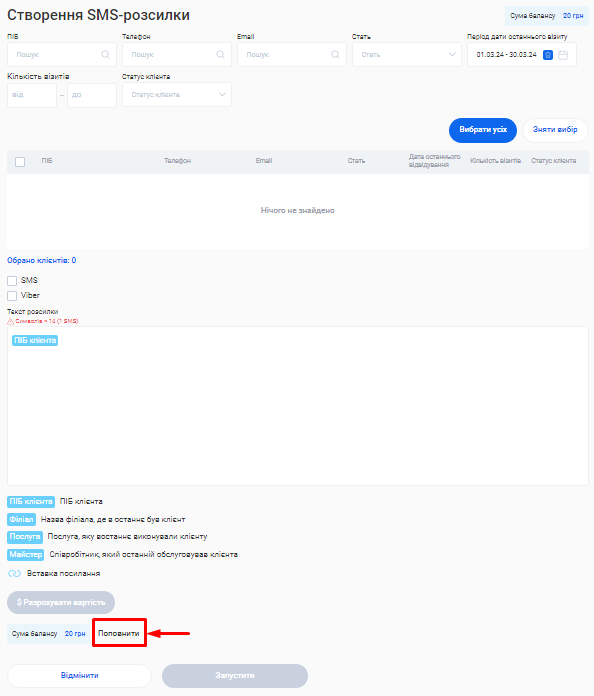The image size is (594, 696).
Task: Click the magnifier icon in Телефон field
Action: coord(220,55)
